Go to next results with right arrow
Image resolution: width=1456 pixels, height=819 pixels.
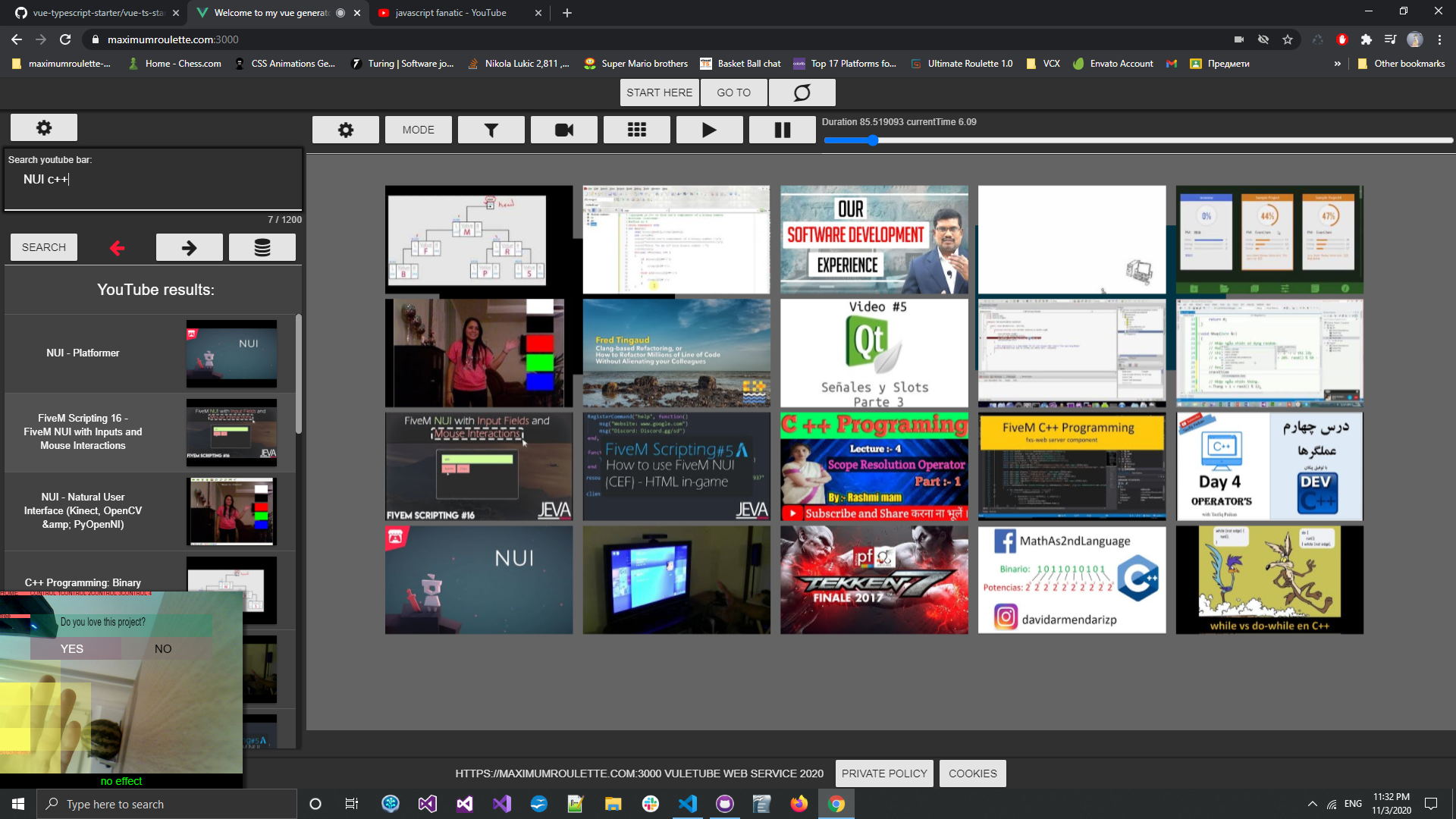[x=190, y=247]
